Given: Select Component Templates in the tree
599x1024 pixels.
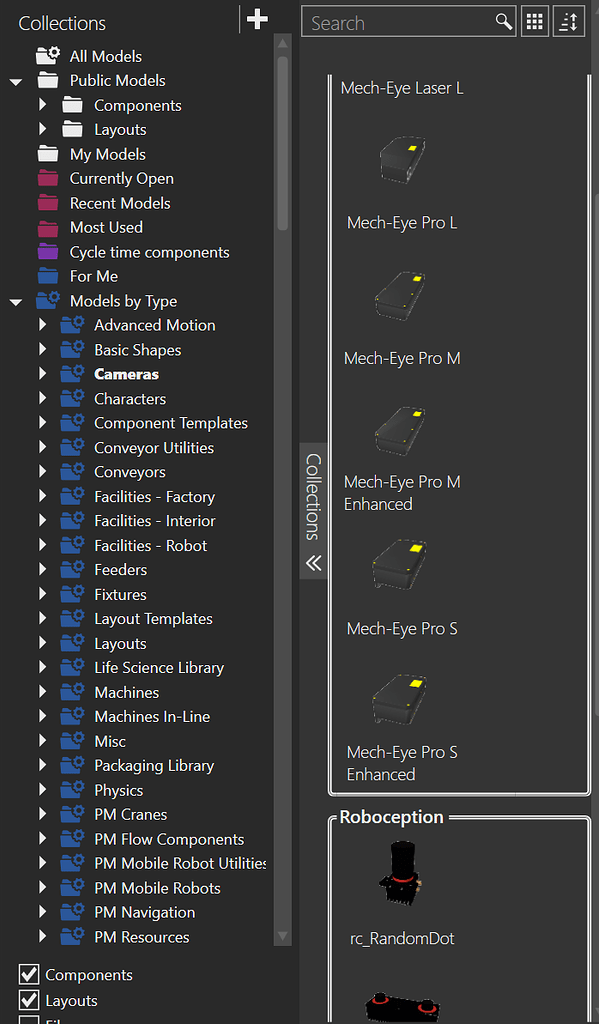Looking at the screenshot, I should 170,423.
